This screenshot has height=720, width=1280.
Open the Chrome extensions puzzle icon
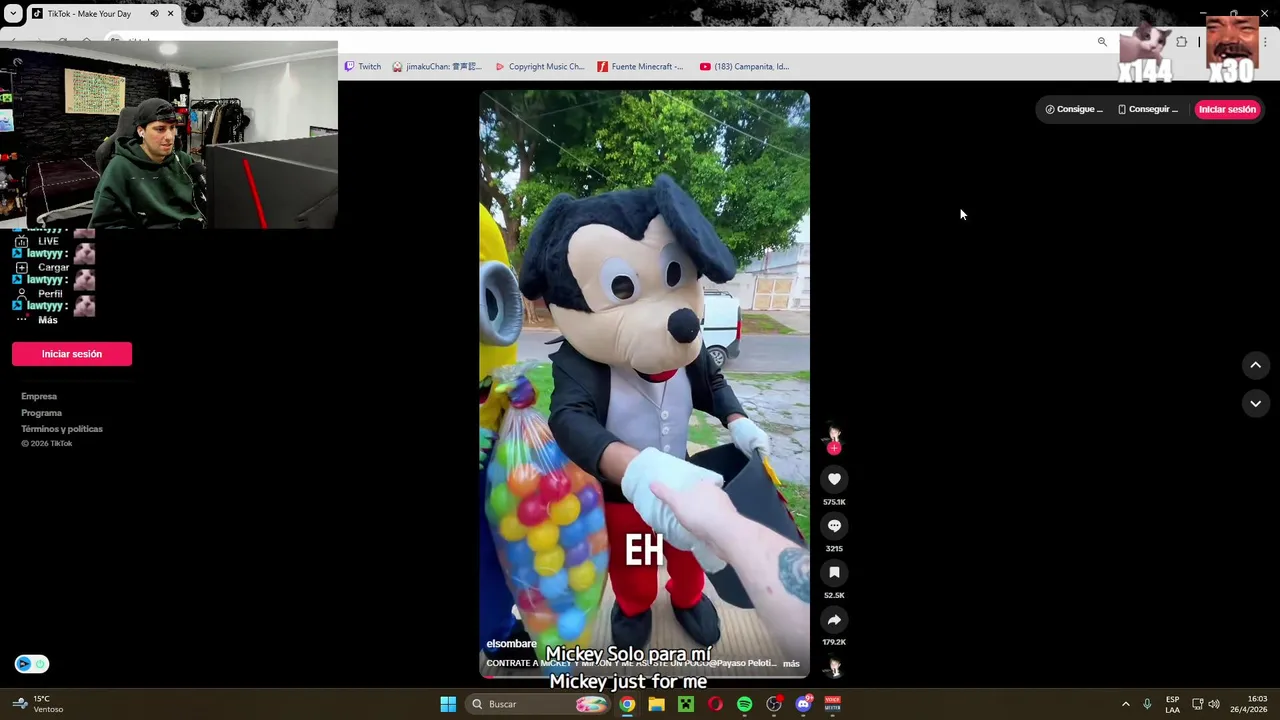1181,42
